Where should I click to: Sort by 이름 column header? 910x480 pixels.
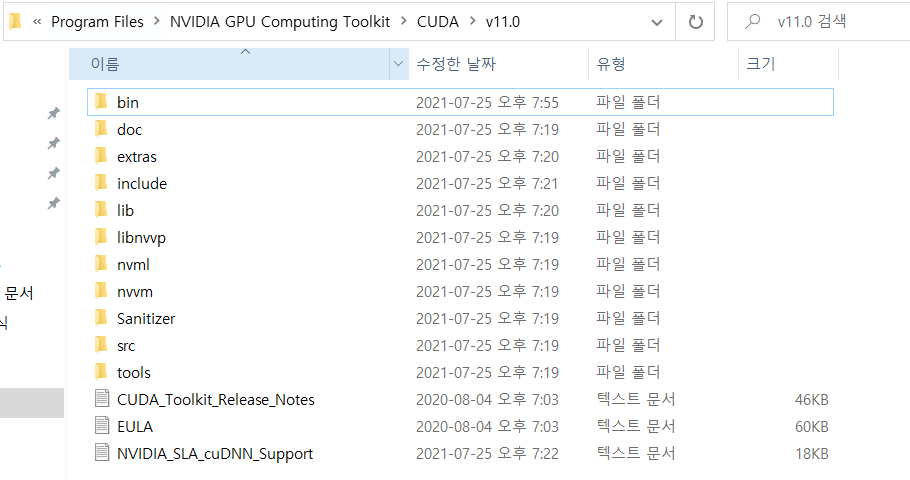point(230,64)
